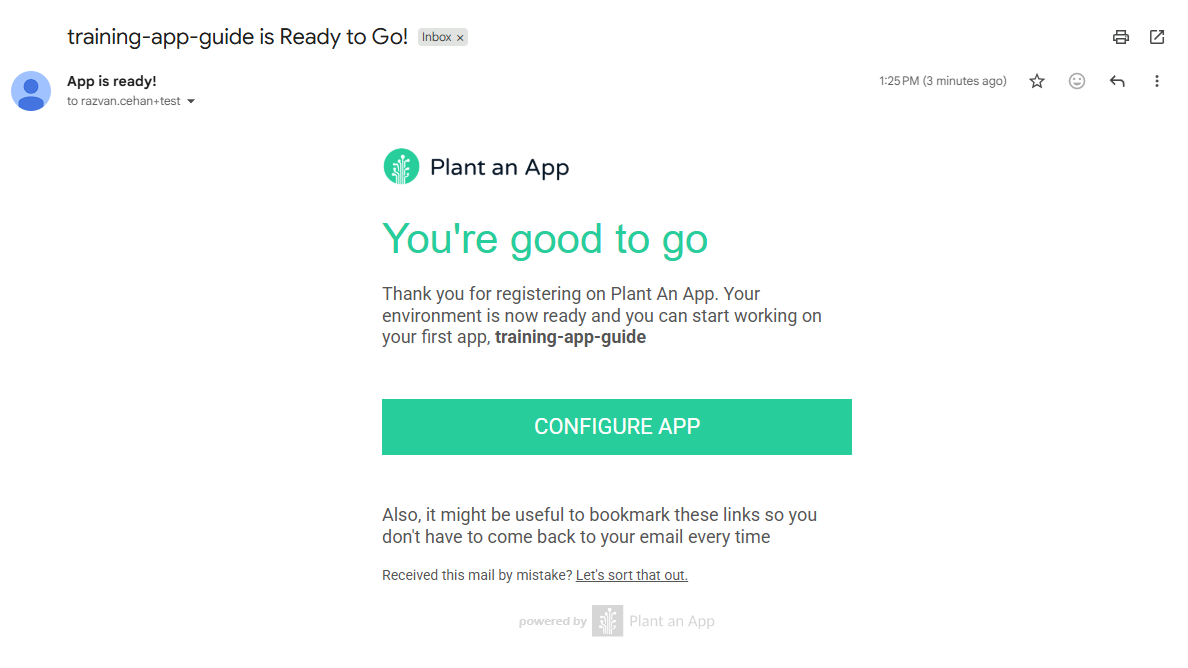Open the Let's sort that out link
The image size is (1188, 668).
tap(631, 574)
